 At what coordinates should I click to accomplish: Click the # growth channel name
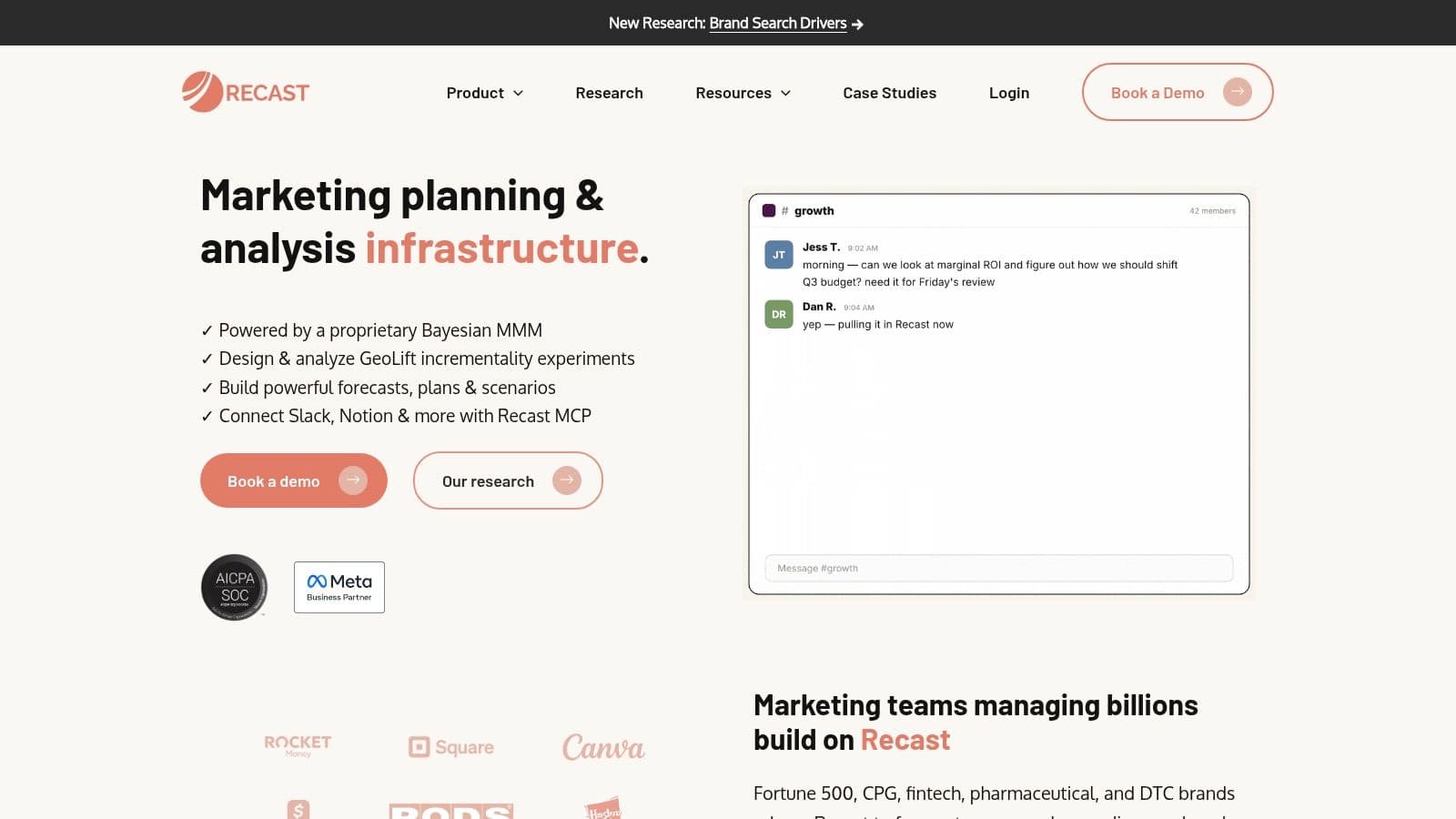pos(808,210)
